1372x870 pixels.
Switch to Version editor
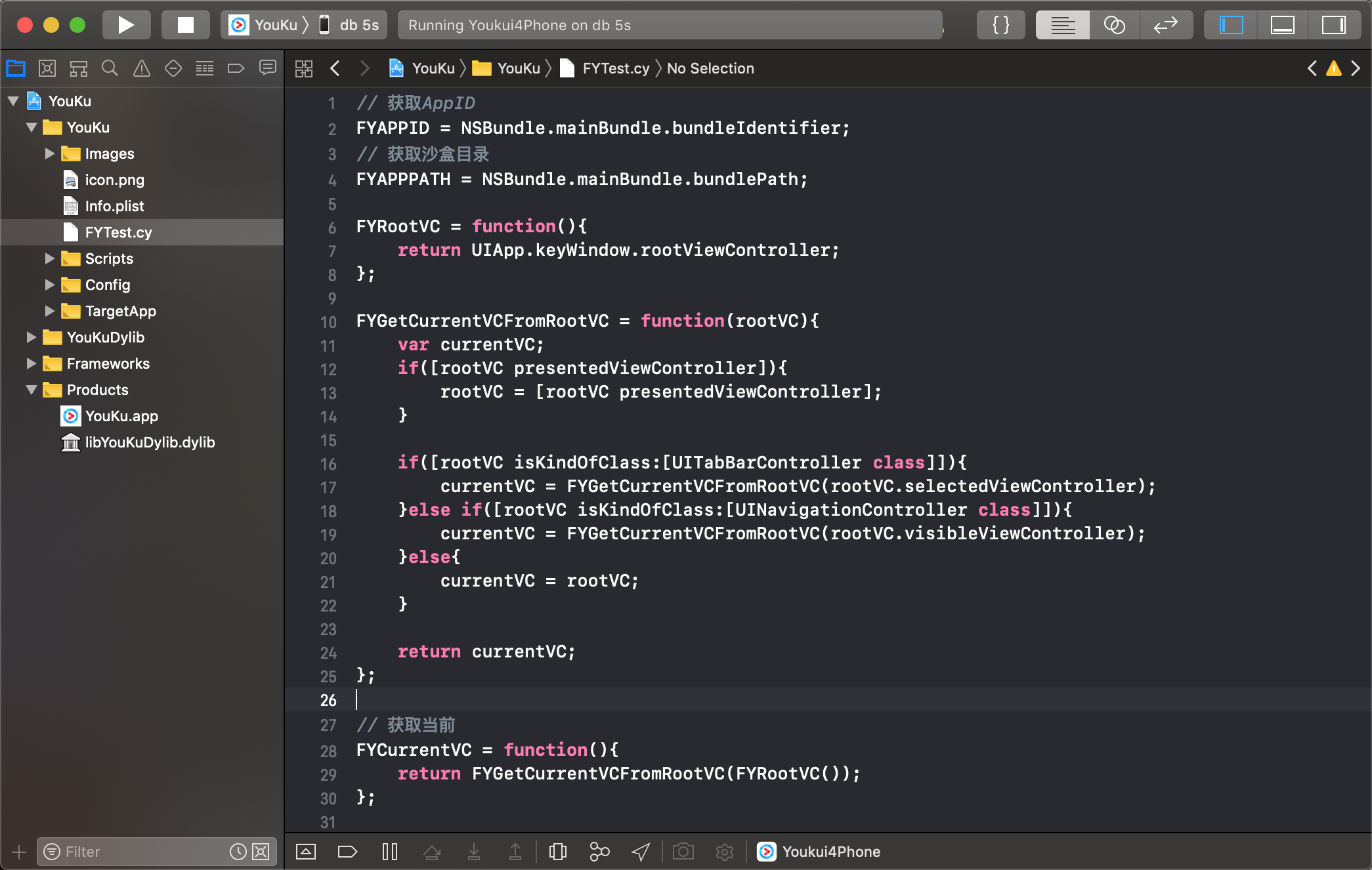[x=1166, y=25]
